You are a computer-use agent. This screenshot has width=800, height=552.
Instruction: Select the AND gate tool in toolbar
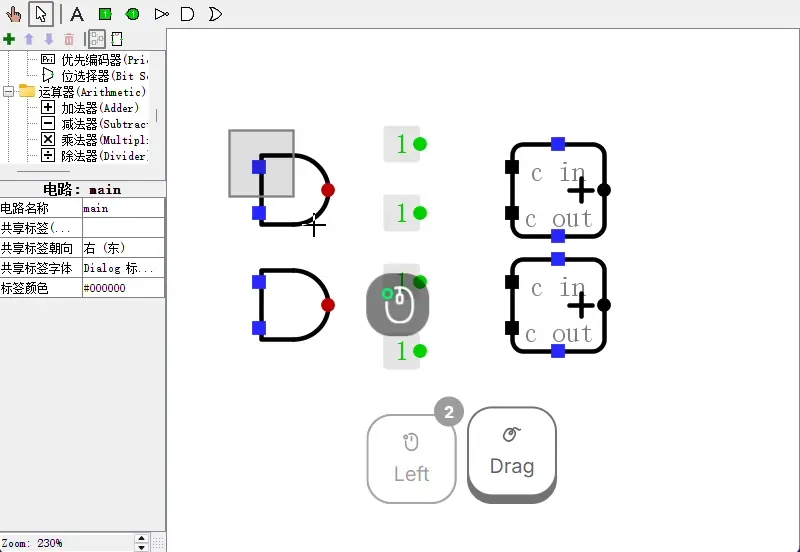pyautogui.click(x=187, y=14)
